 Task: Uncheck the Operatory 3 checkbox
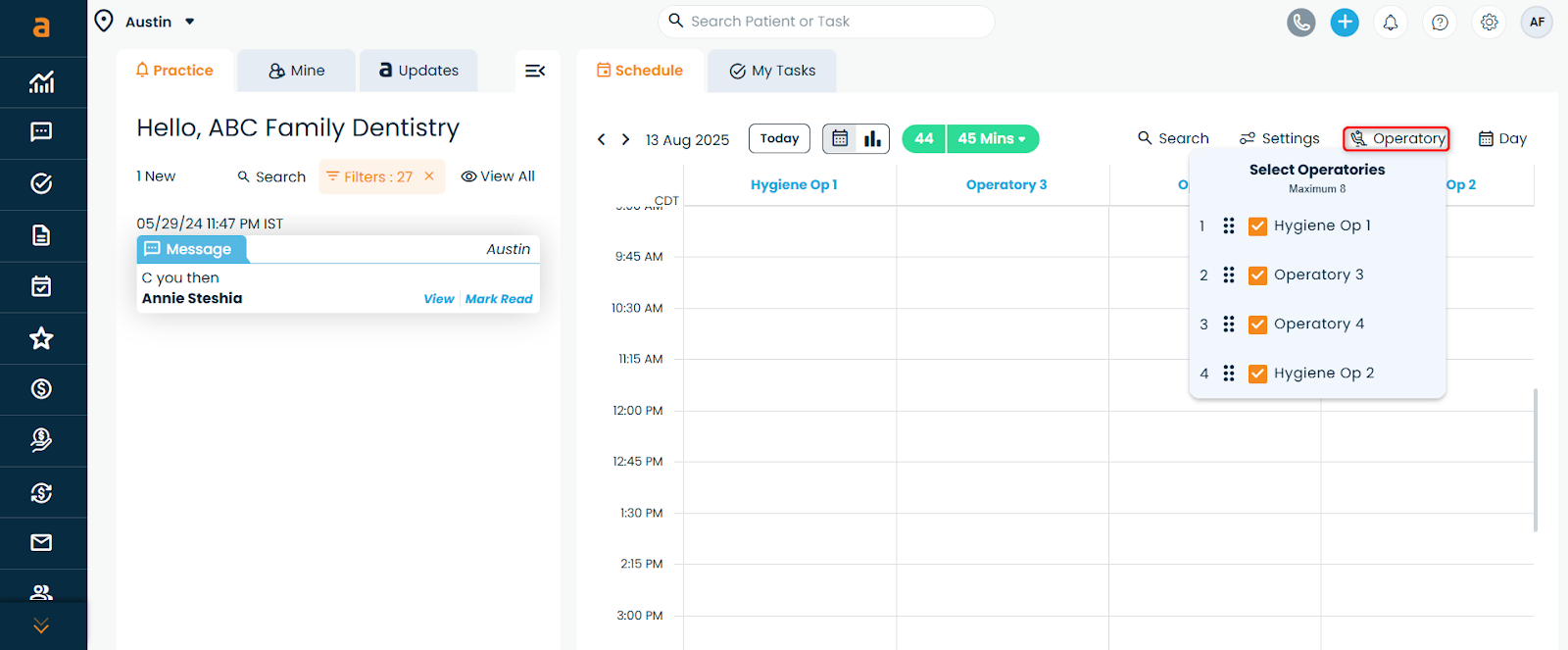pyautogui.click(x=1257, y=275)
